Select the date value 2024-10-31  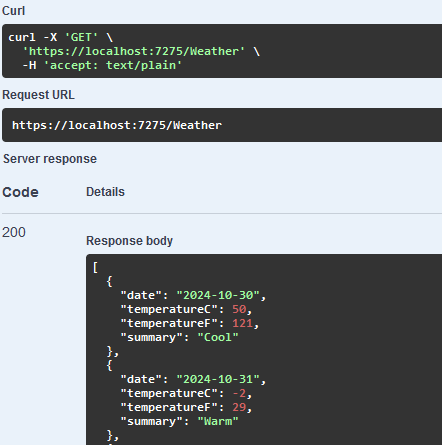coord(218,379)
